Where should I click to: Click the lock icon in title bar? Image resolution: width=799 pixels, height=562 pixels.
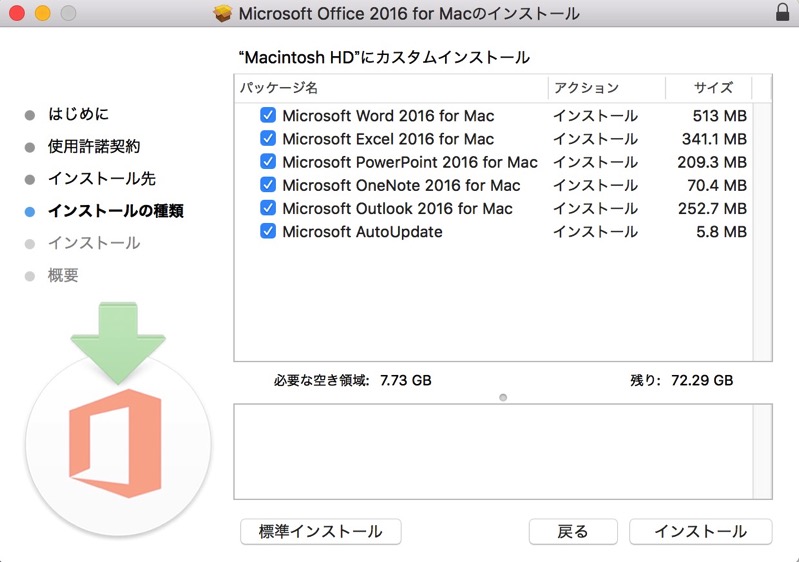pos(782,12)
